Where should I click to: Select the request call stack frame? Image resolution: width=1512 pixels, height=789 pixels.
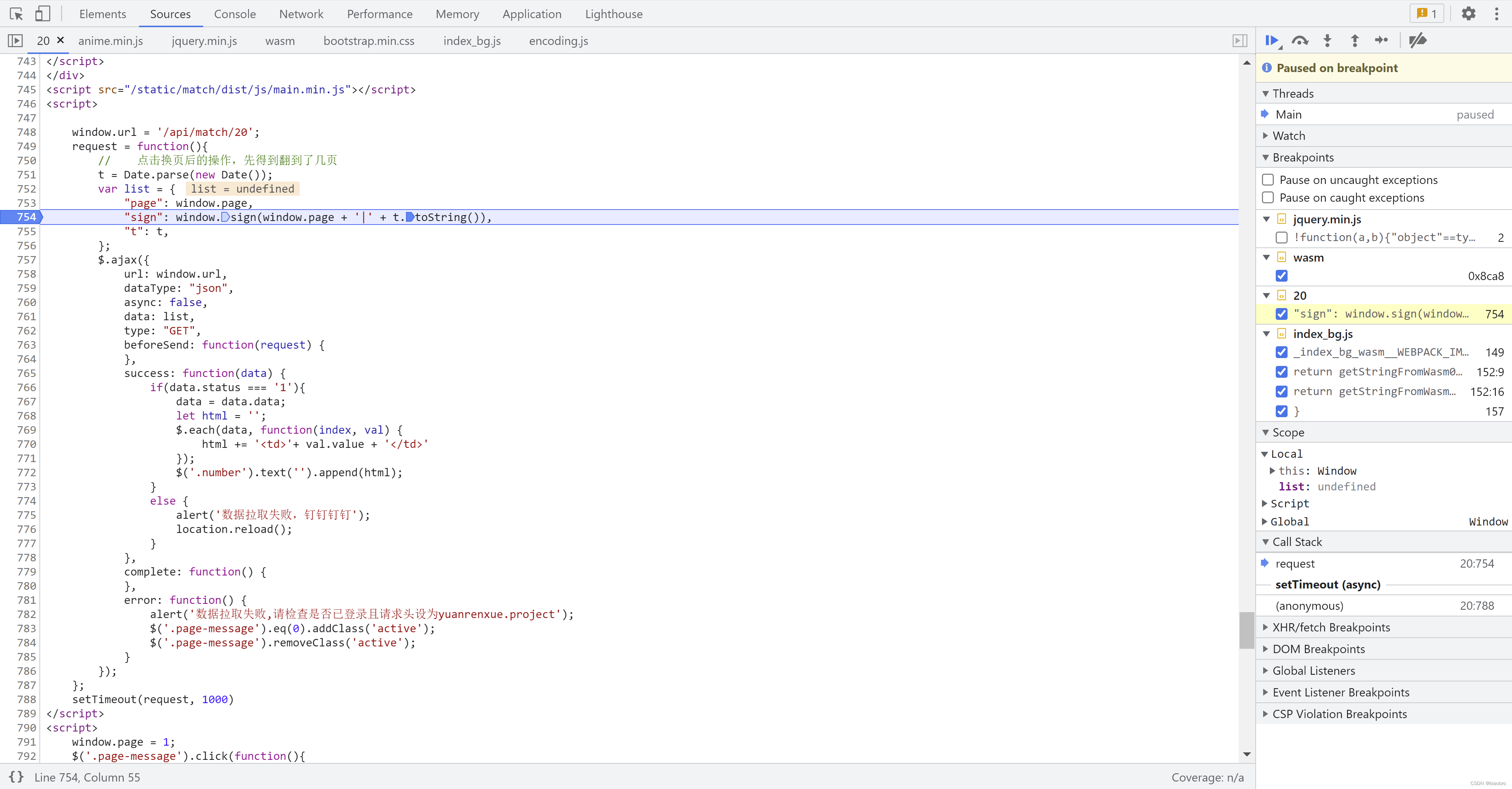tap(1384, 564)
